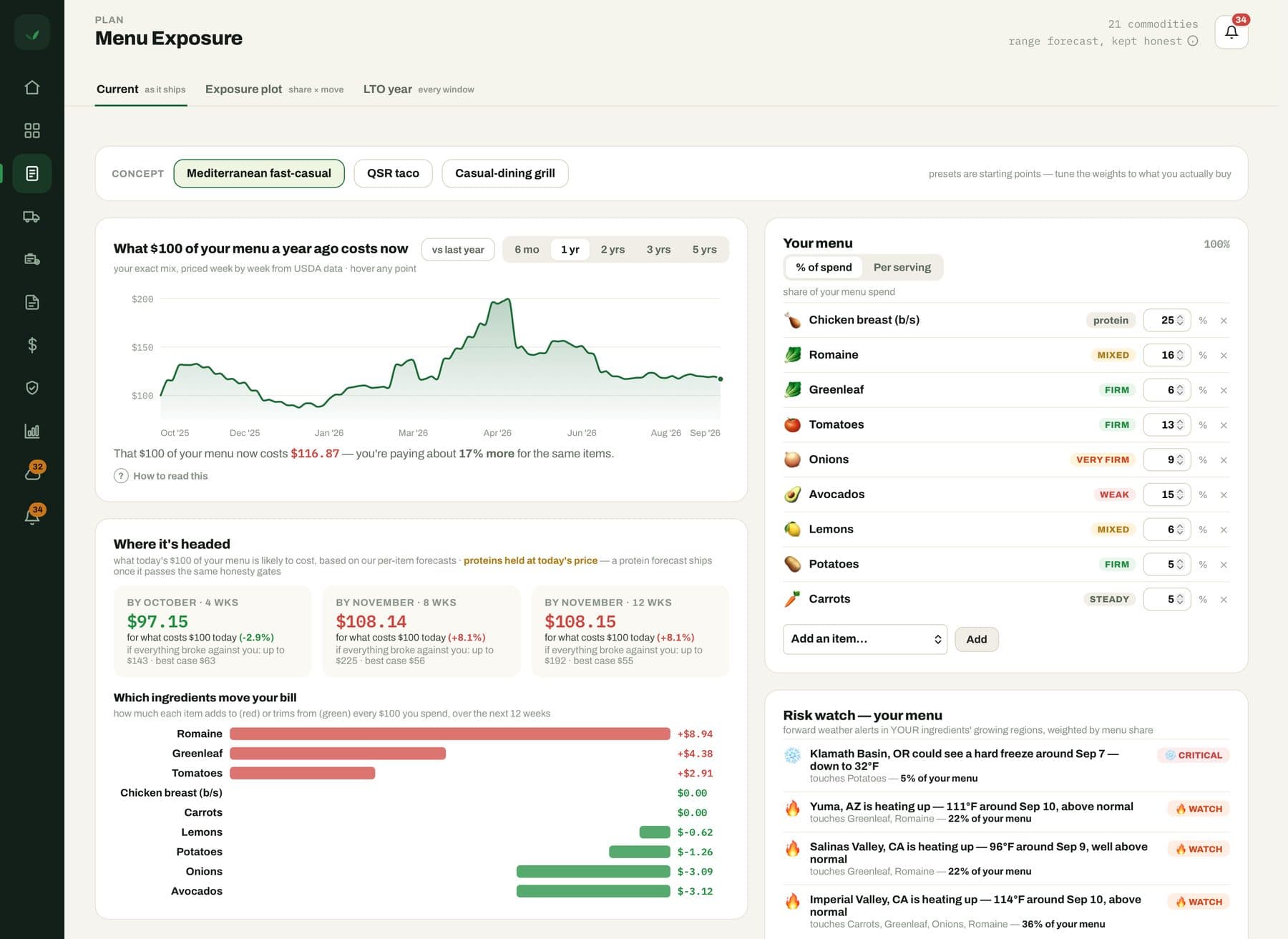Select the active menu plan document icon

(32, 173)
